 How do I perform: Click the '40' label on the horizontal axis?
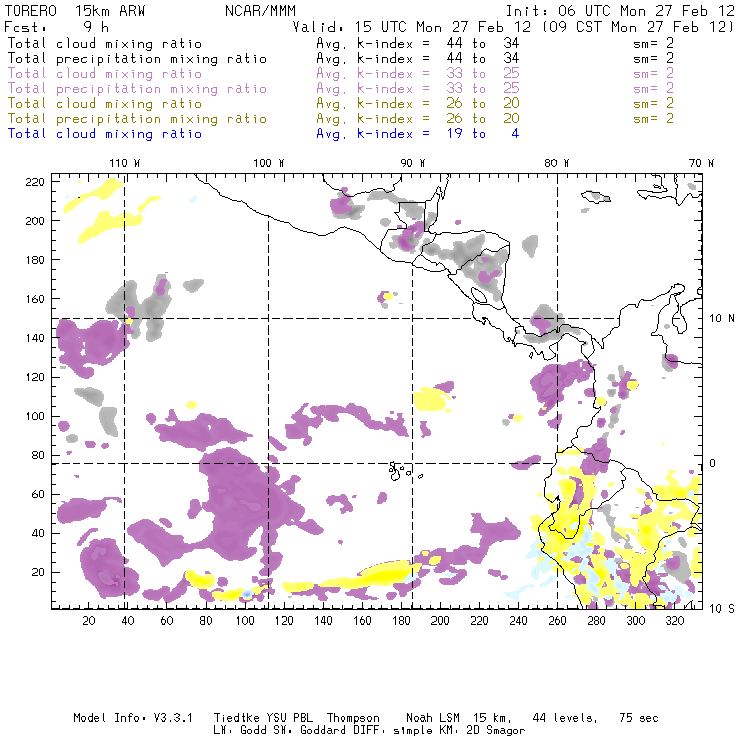128,621
